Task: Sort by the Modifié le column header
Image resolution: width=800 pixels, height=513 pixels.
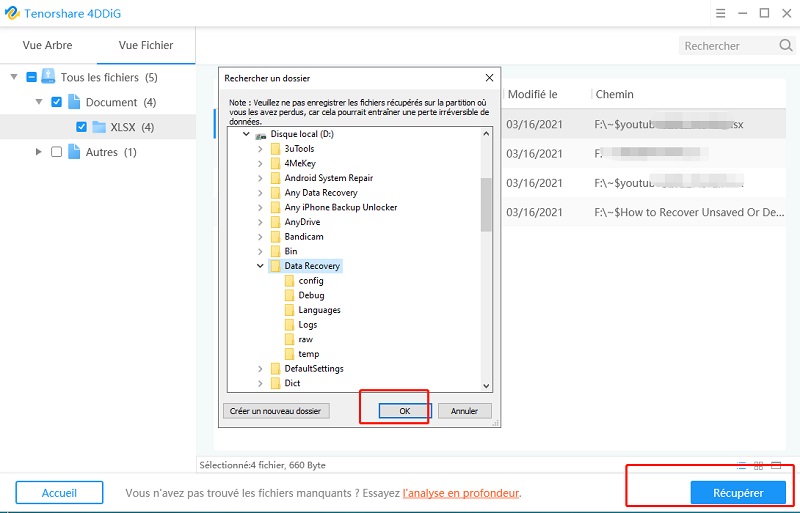Action: tap(533, 94)
